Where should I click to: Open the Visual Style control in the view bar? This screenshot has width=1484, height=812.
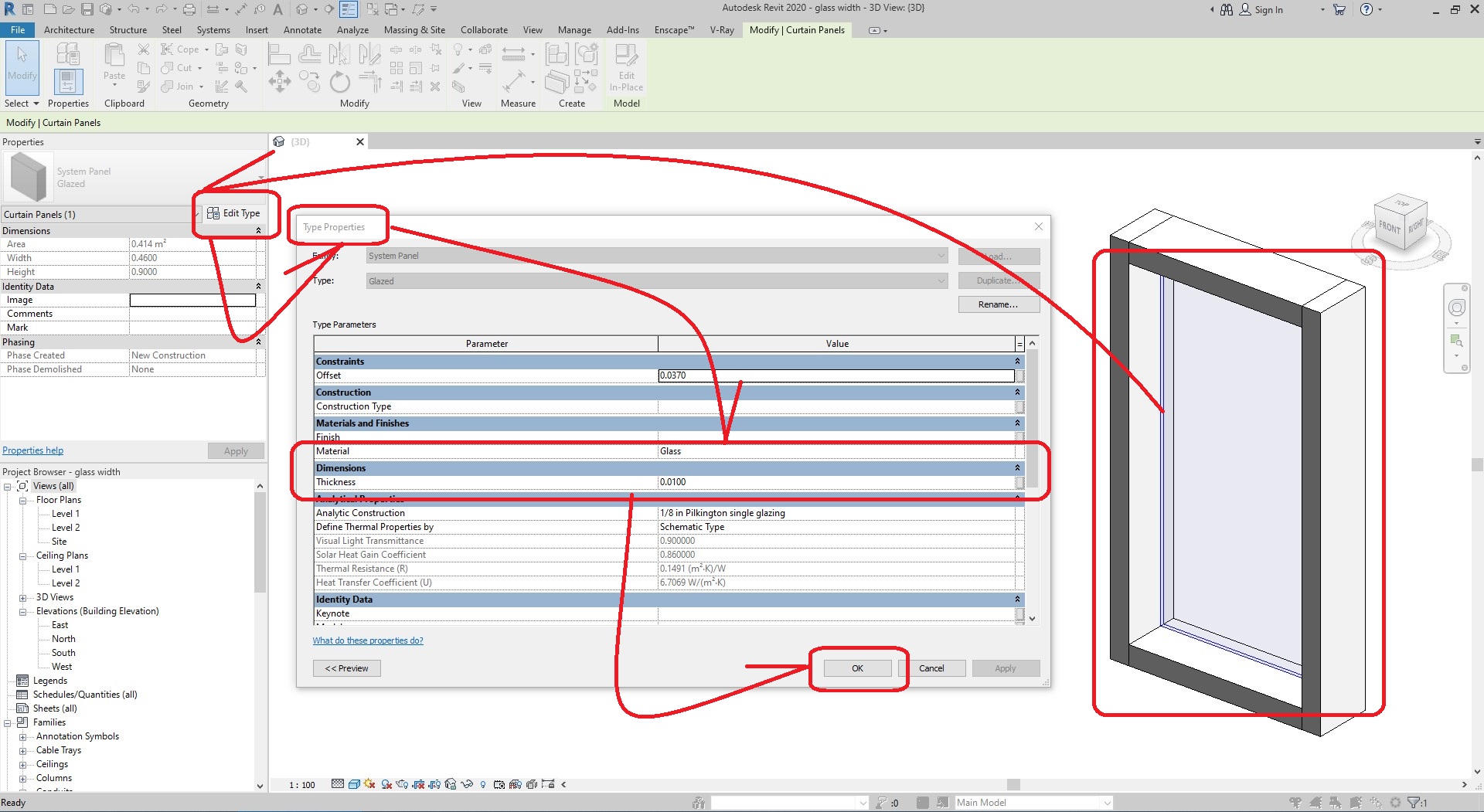[354, 785]
